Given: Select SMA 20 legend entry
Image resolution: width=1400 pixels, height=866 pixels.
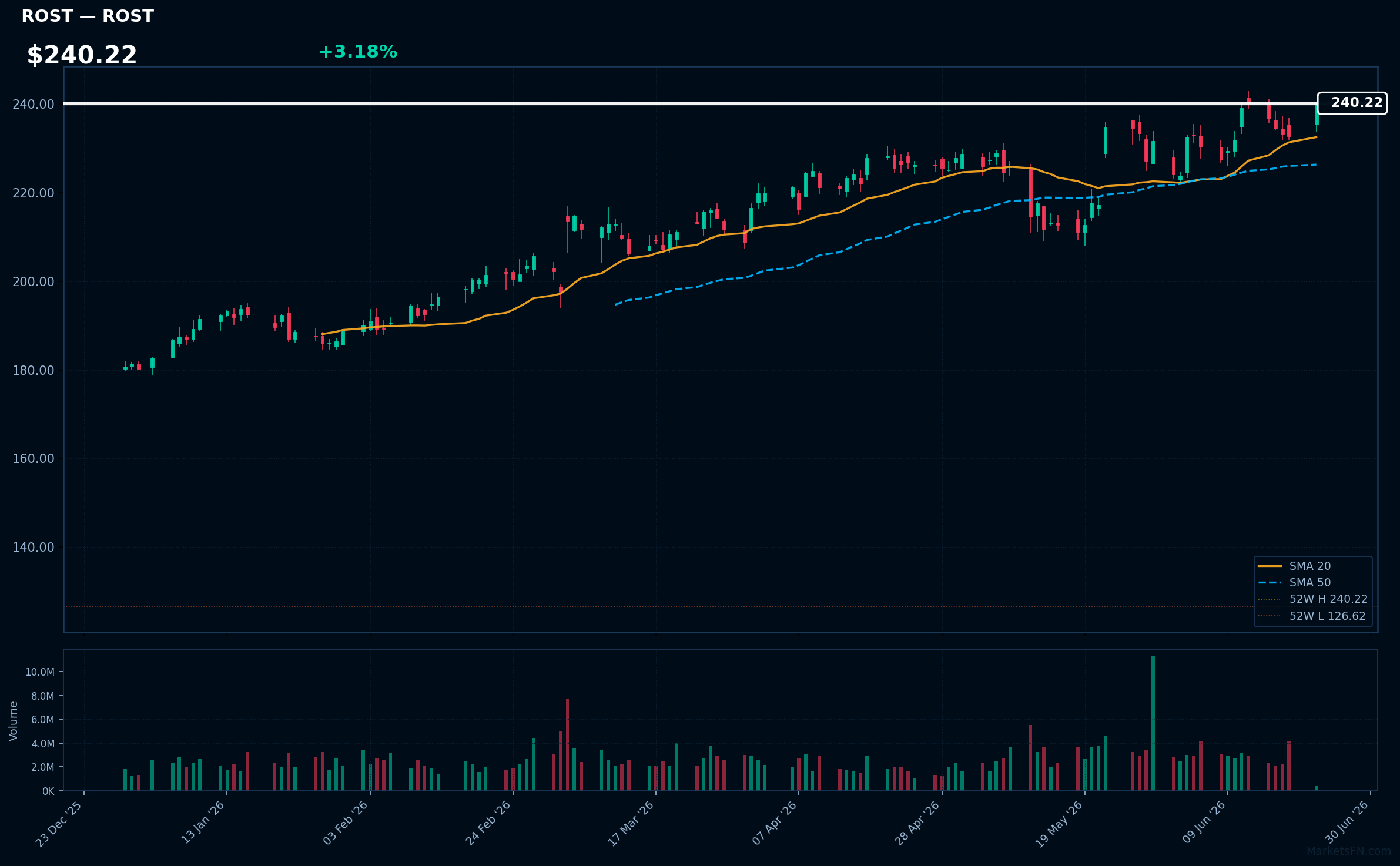Looking at the screenshot, I should [1310, 566].
